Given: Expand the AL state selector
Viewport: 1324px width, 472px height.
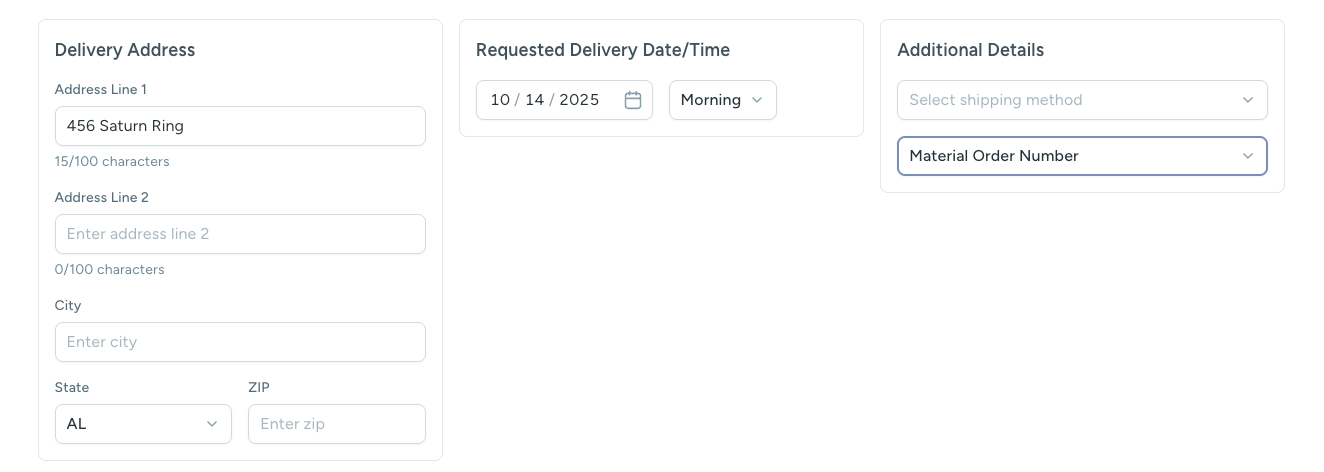Looking at the screenshot, I should coord(132,424).
